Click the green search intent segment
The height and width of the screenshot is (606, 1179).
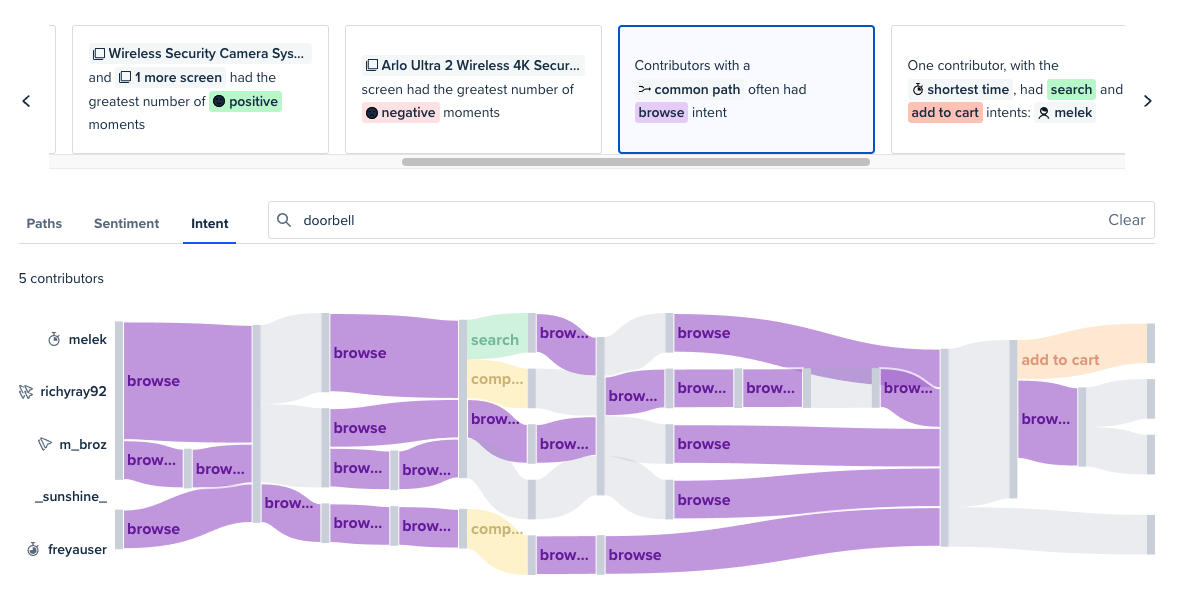tap(497, 338)
